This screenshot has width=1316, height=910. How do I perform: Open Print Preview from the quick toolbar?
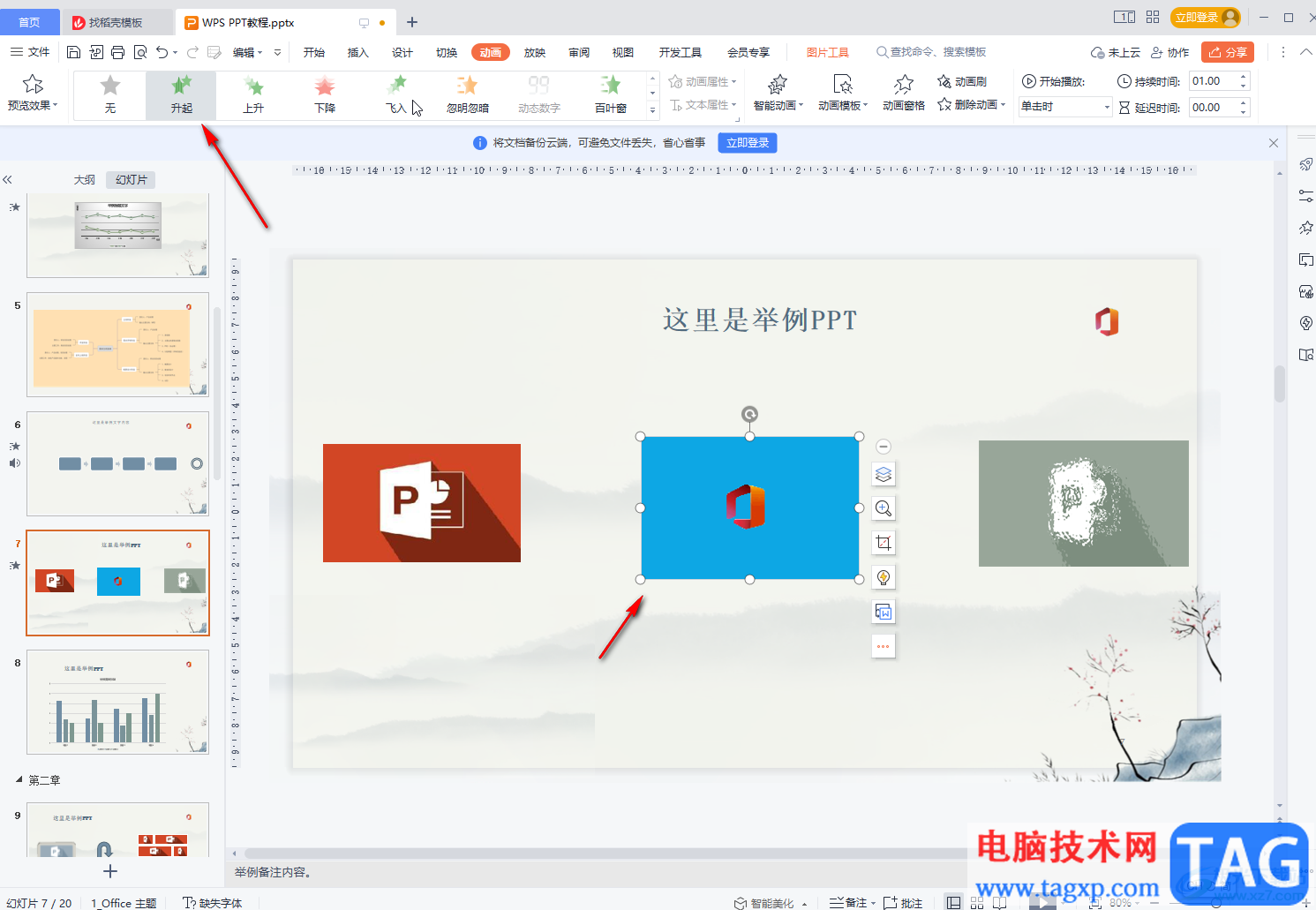[x=140, y=52]
